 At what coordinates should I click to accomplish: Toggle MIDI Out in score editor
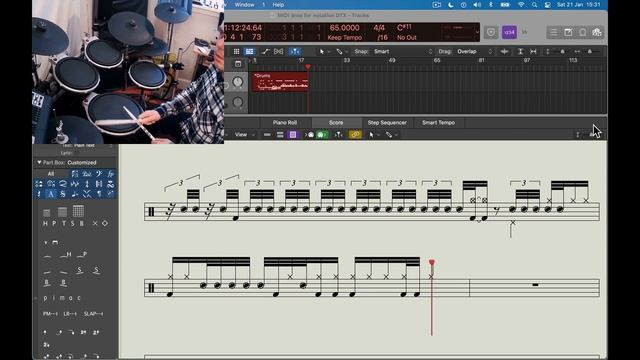click(322, 135)
